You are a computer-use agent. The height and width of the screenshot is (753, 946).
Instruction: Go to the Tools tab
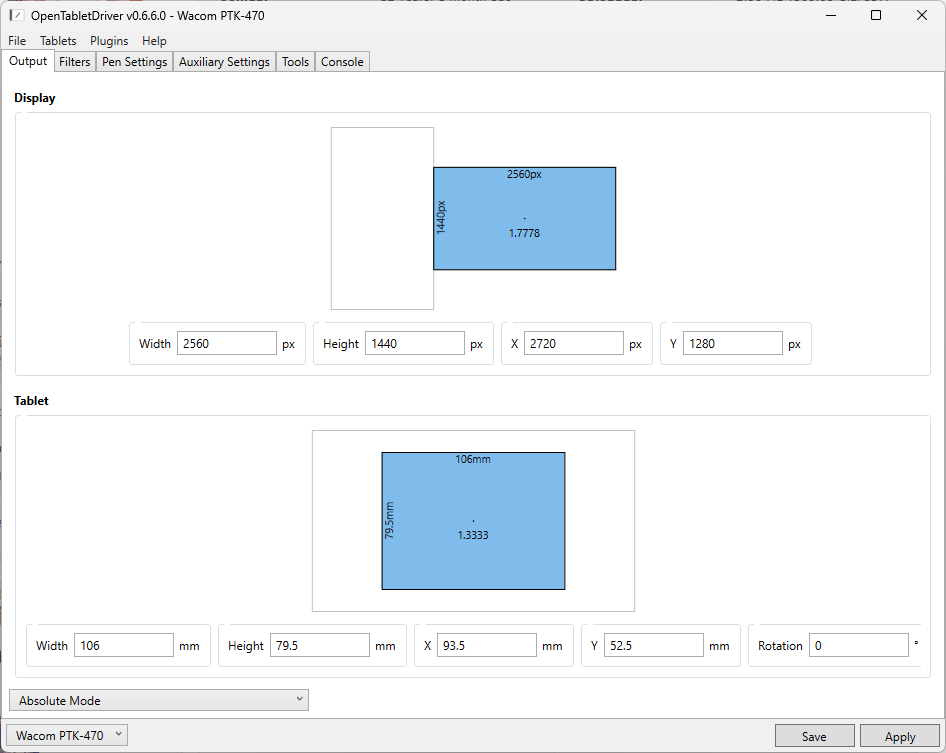(295, 62)
